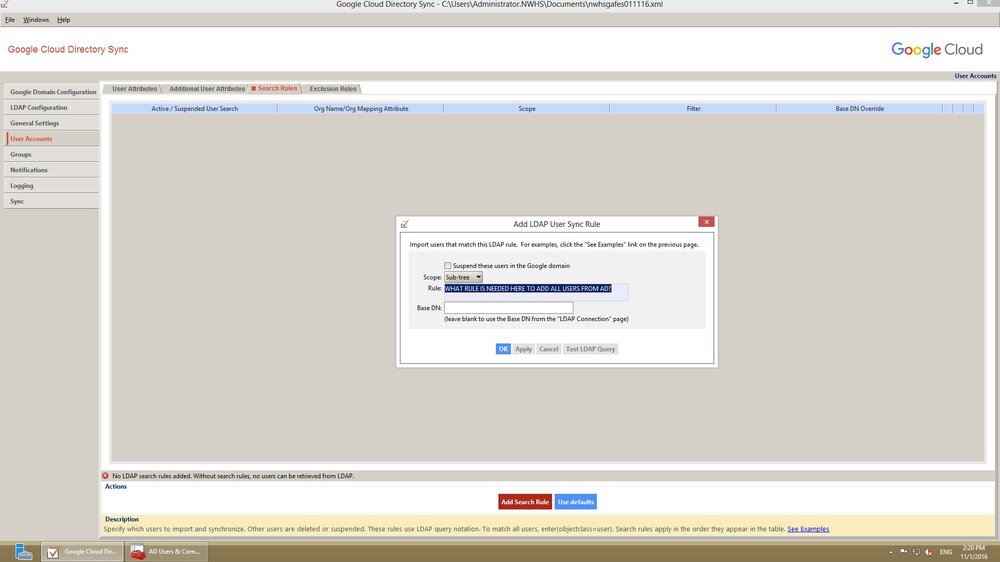Screen dimensions: 1000x562
Task: Open the Notifications section
Action: (52, 170)
